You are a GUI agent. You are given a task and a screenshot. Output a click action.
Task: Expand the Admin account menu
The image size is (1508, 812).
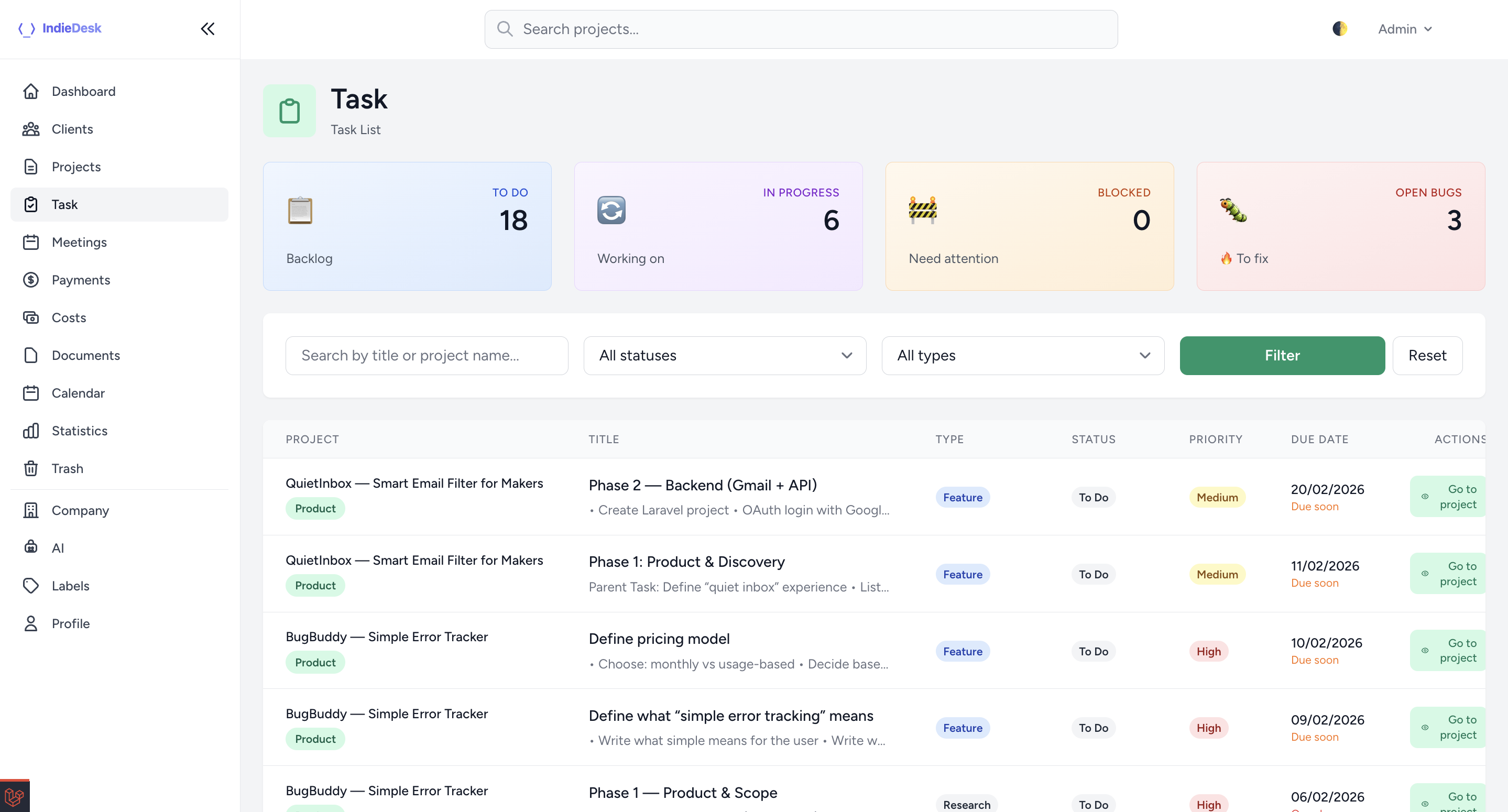click(1405, 29)
